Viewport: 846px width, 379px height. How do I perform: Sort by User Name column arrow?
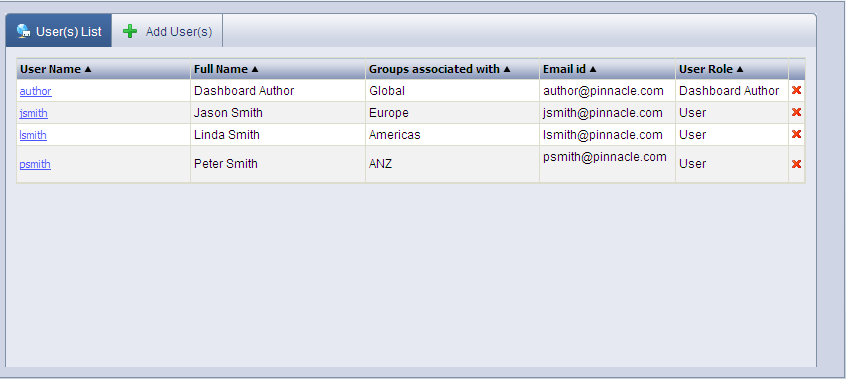[88, 69]
